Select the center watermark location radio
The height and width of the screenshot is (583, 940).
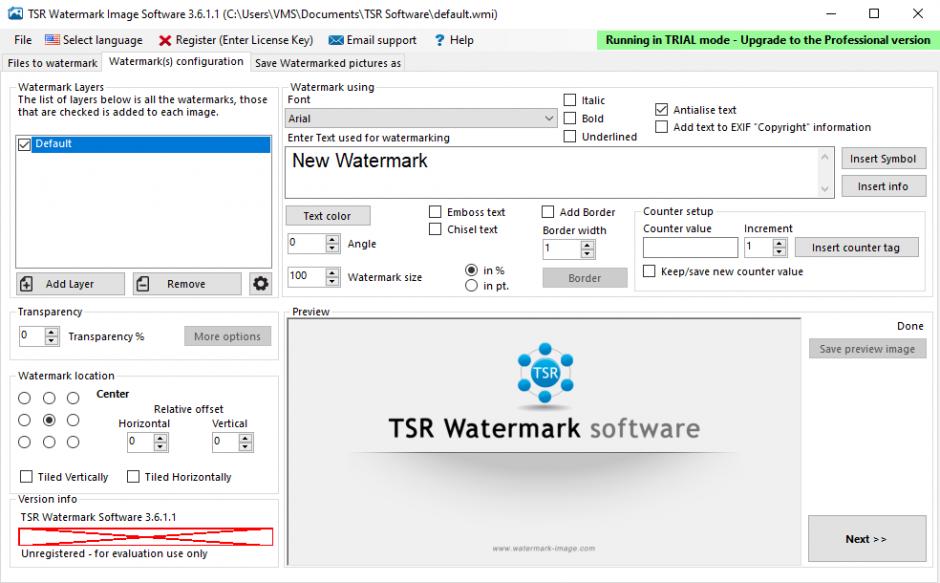click(49, 420)
